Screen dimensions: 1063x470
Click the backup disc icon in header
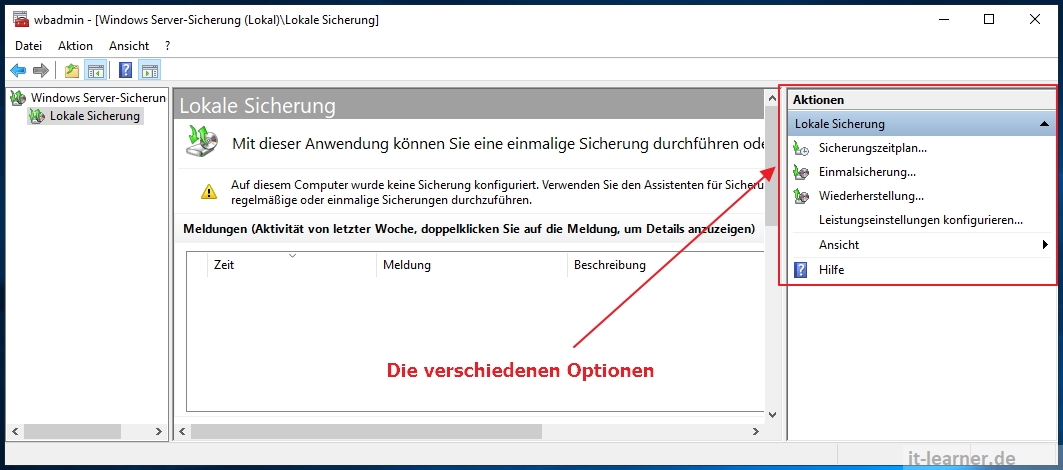201,141
